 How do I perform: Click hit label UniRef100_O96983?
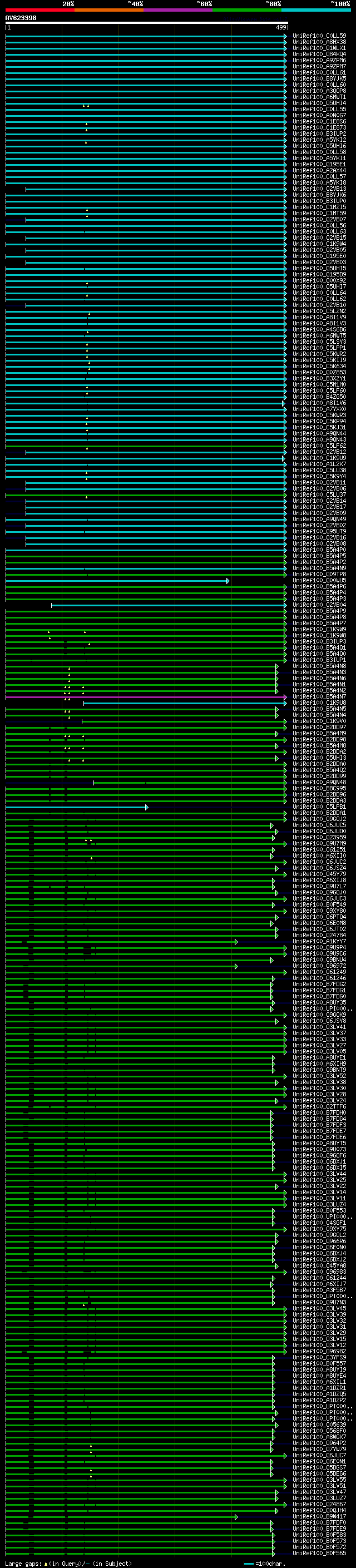[319, 1273]
